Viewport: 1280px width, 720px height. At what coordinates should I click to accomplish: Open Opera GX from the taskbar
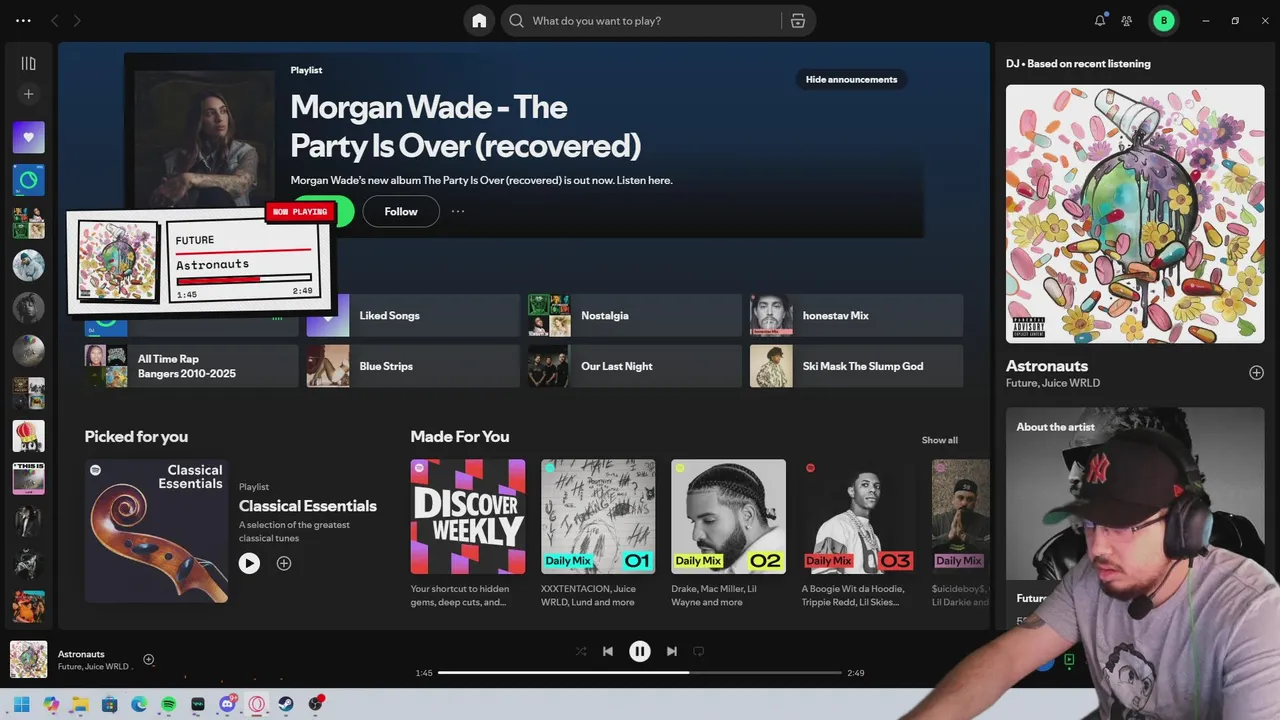pos(257,704)
